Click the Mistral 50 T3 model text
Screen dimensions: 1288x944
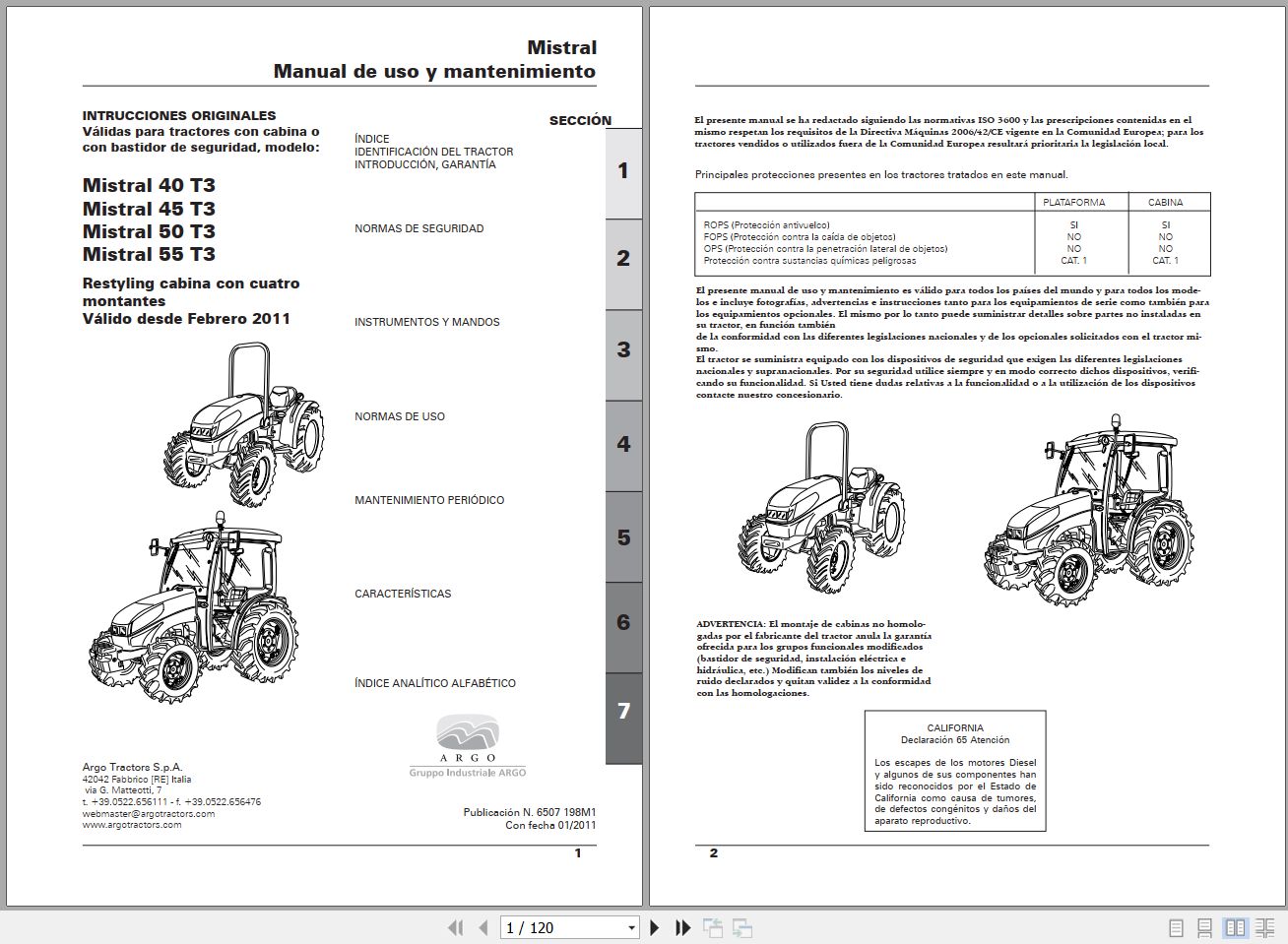click(149, 231)
